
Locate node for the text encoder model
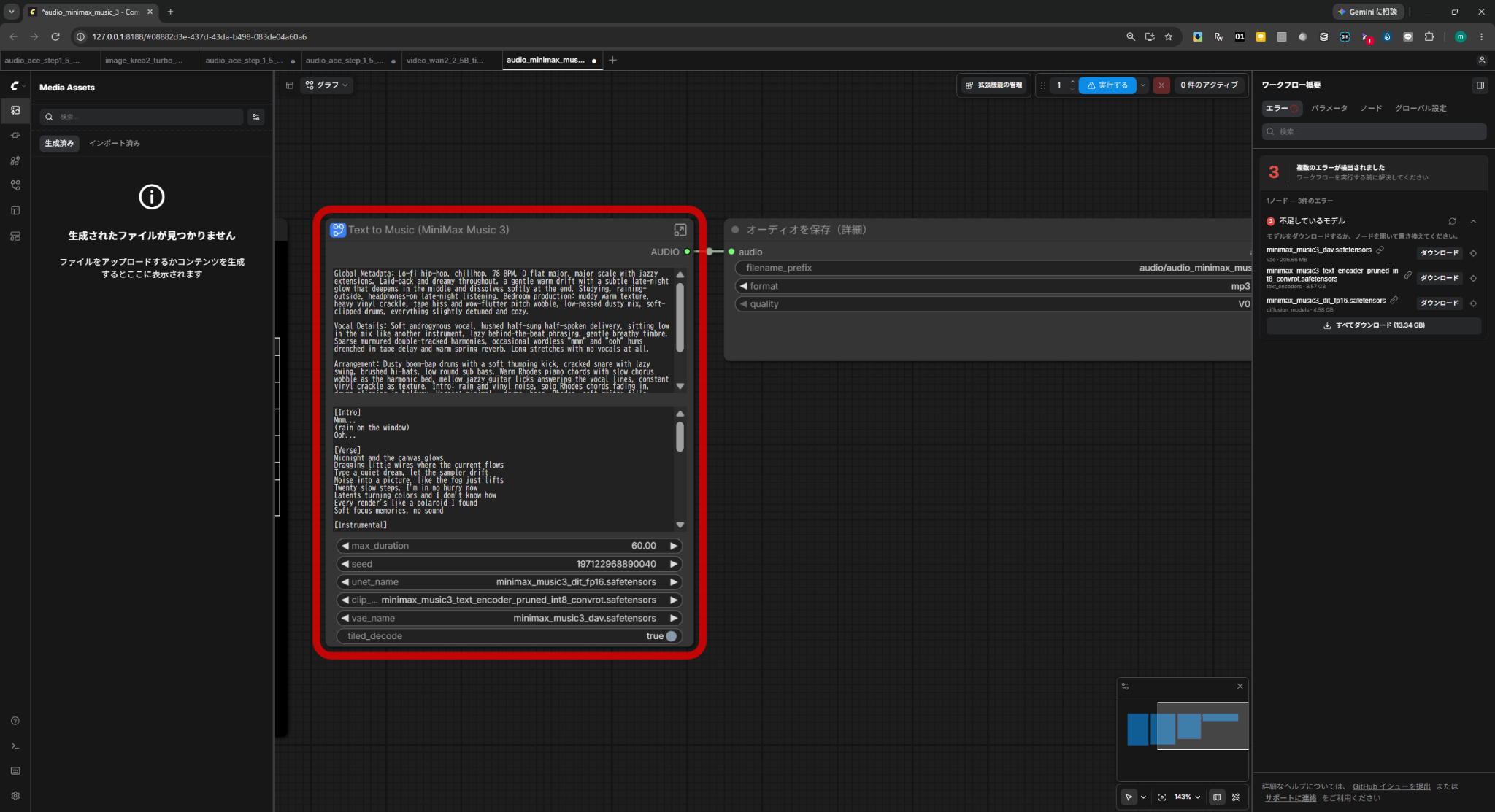click(x=1473, y=278)
